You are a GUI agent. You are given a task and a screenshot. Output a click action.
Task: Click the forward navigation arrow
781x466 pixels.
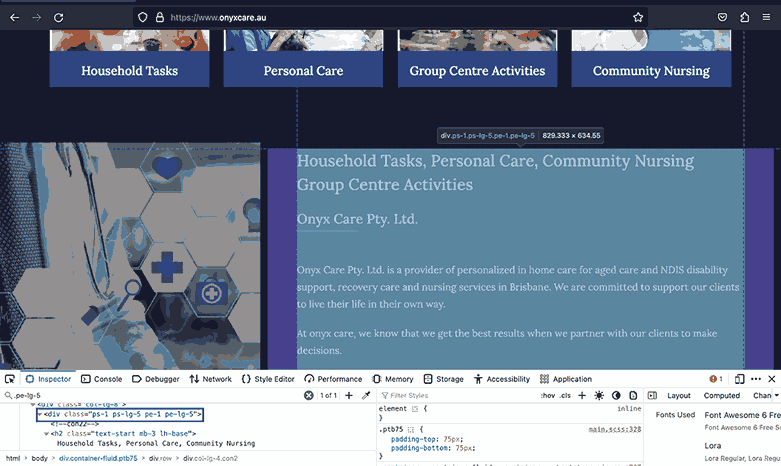pyautogui.click(x=36, y=17)
